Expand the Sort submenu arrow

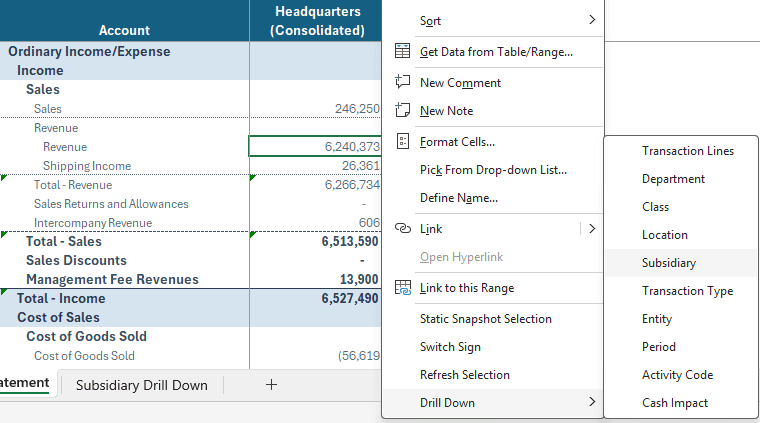592,19
